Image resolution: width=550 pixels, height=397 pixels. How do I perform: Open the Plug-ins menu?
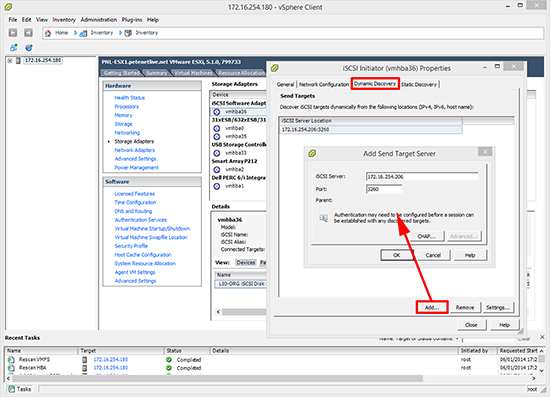(x=132, y=20)
